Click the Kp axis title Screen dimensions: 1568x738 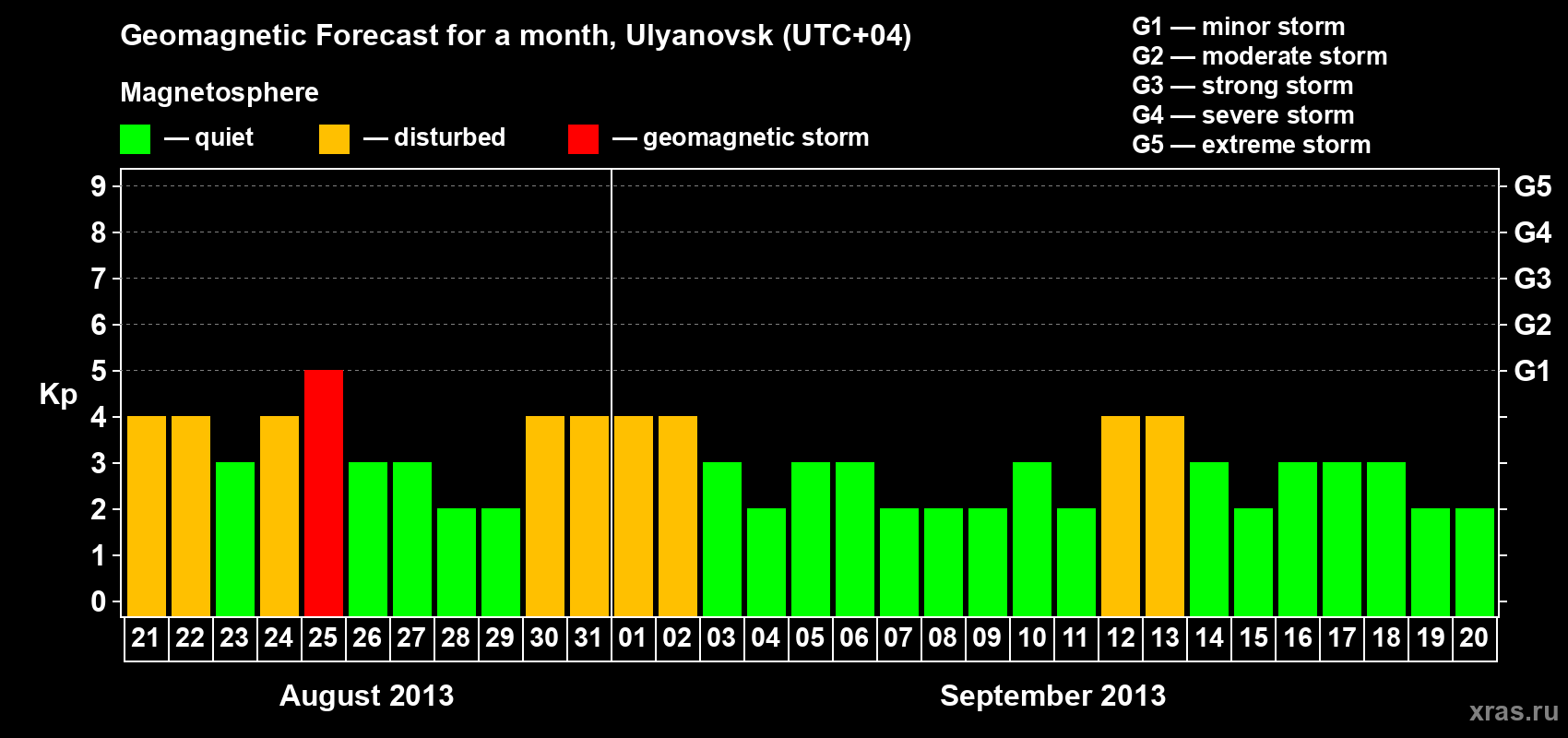pyautogui.click(x=58, y=395)
